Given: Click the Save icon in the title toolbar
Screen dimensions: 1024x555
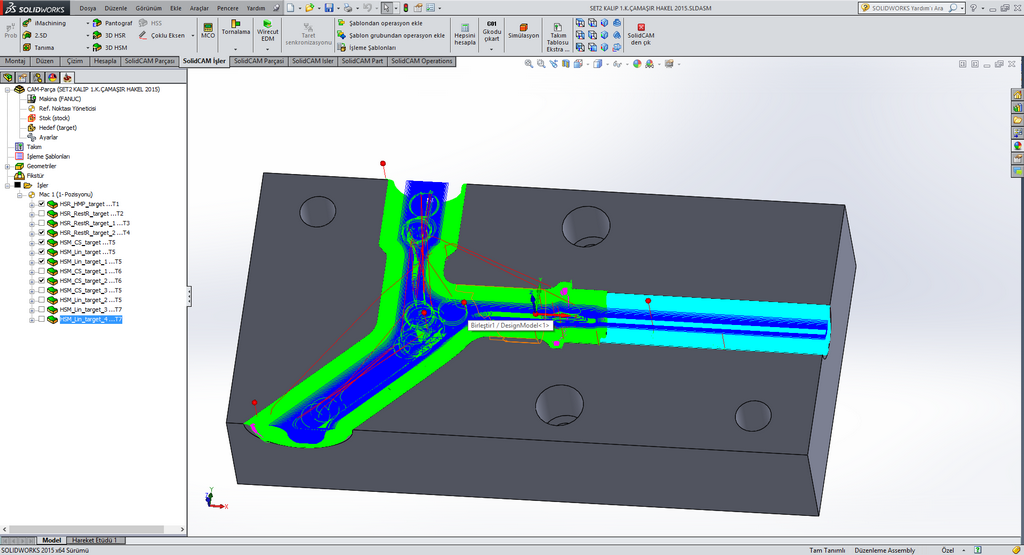Looking at the screenshot, I should 329,7.
